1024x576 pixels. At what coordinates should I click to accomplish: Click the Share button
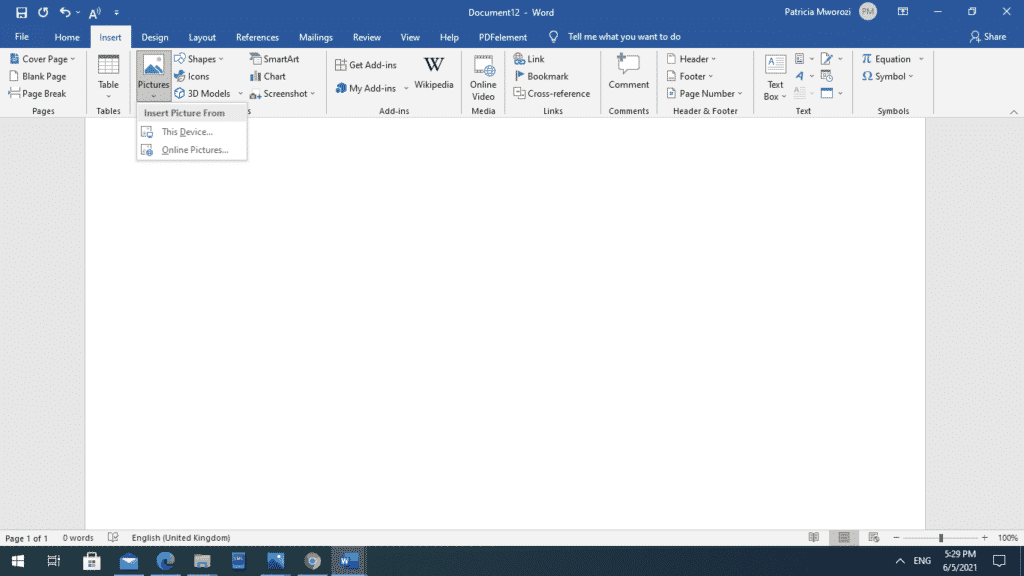tap(988, 36)
